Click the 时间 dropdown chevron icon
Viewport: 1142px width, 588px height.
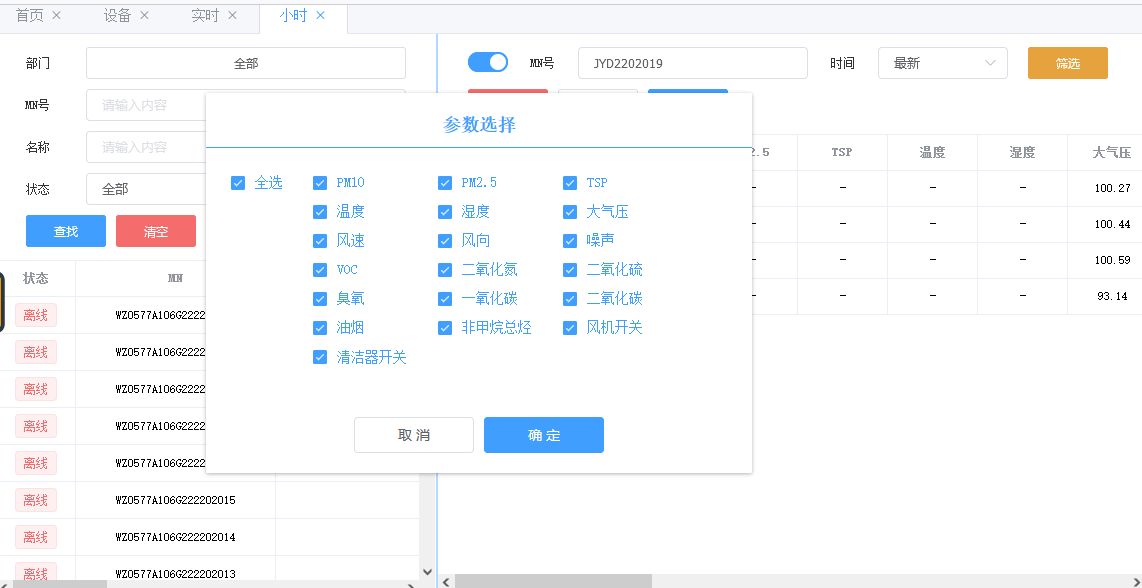(990, 63)
